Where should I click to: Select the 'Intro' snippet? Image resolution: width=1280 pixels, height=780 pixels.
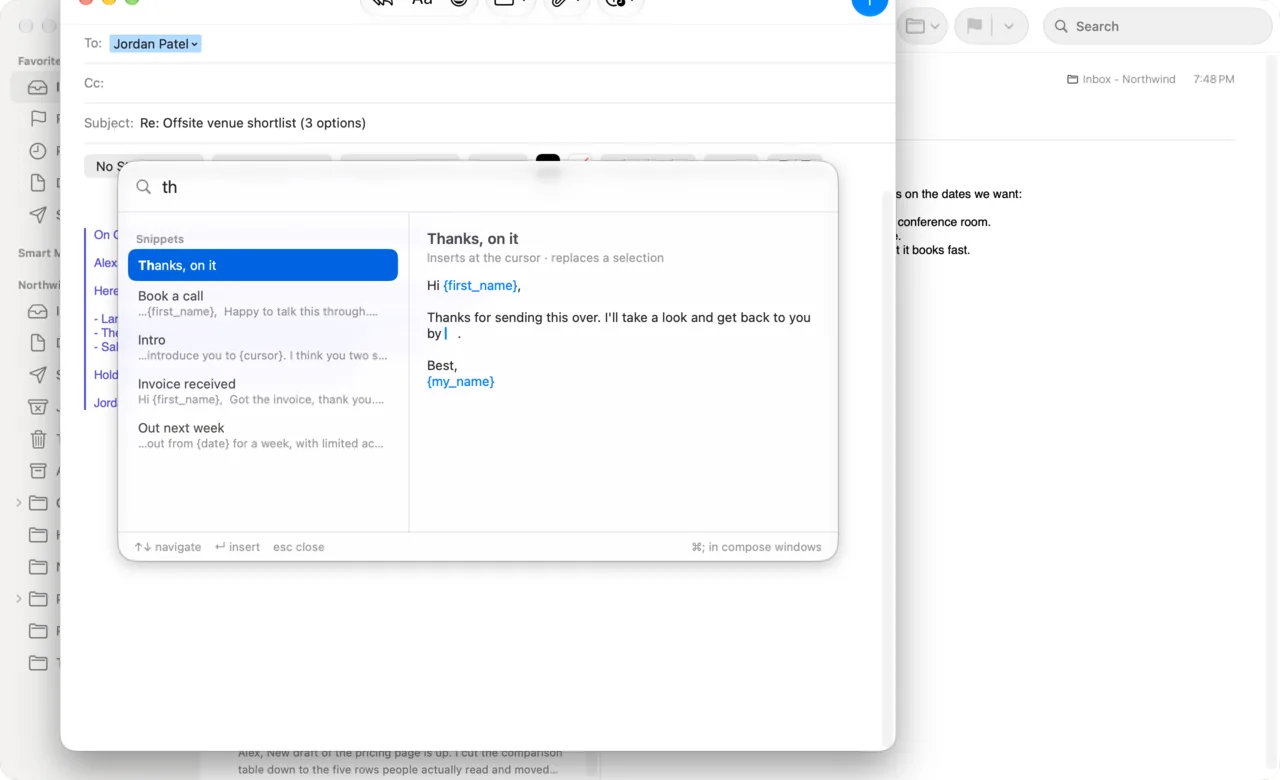coord(263,347)
